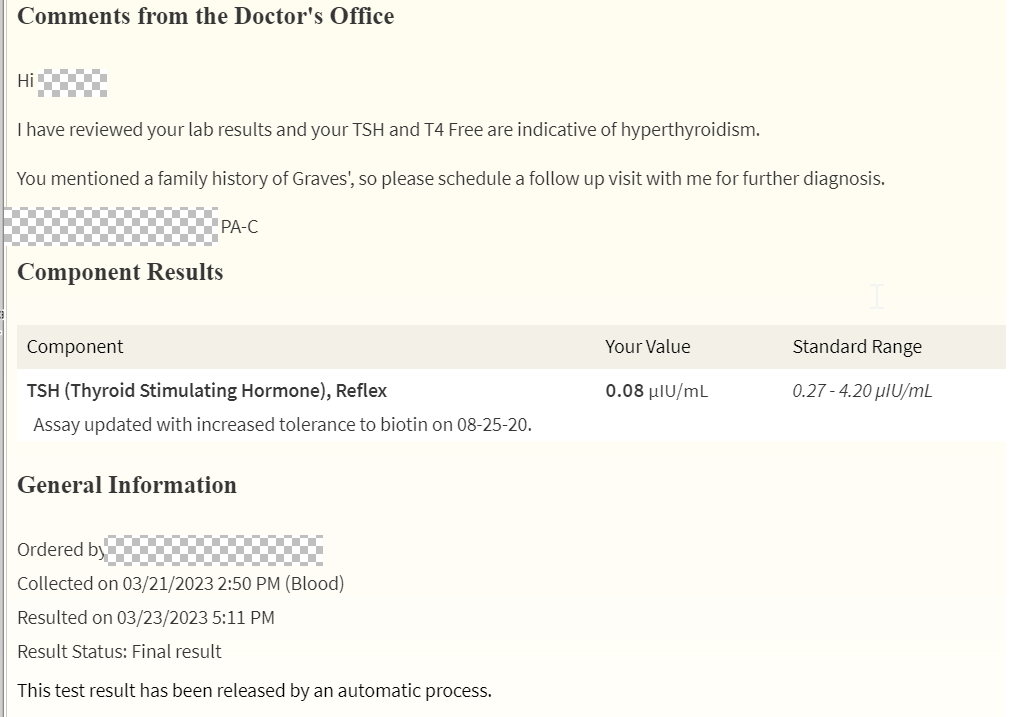This screenshot has height=717, width=1009.
Task: Click the biotin assay update note
Action: point(282,425)
